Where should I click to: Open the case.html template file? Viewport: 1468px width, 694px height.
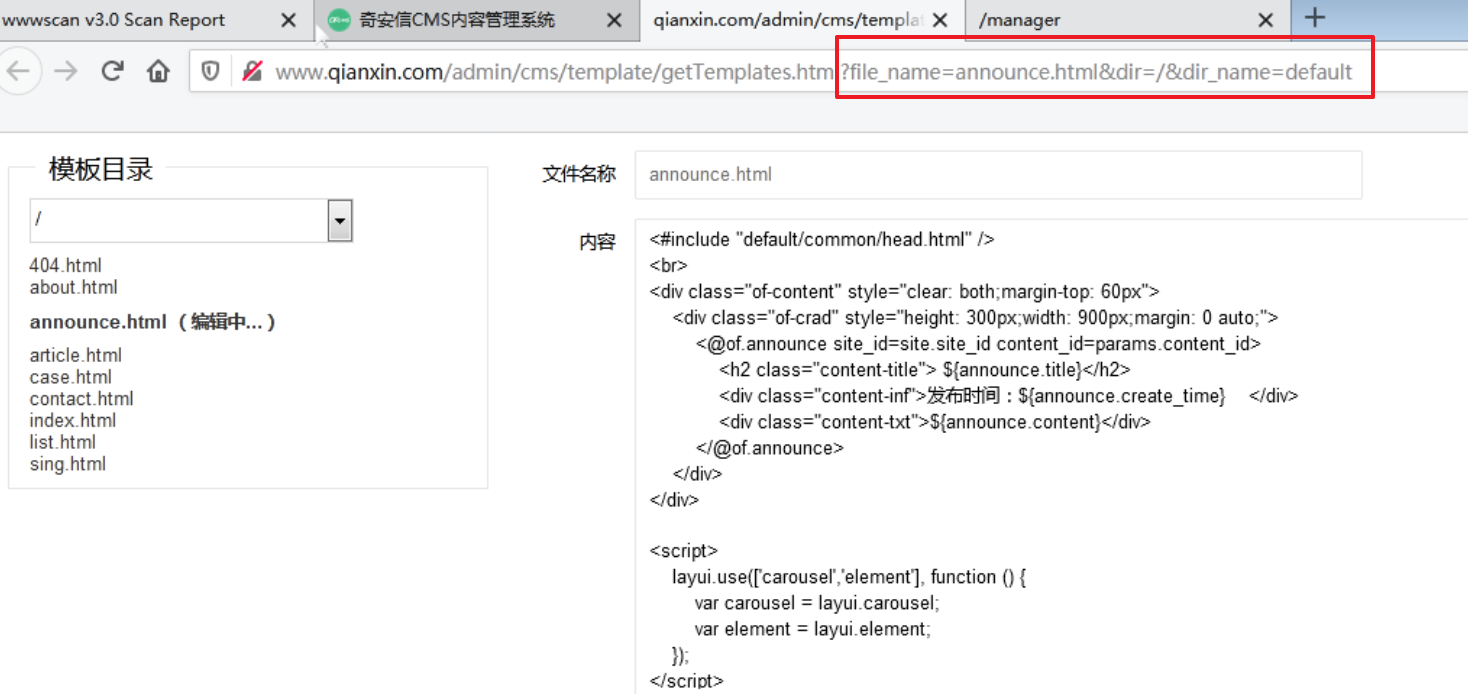tap(71, 377)
